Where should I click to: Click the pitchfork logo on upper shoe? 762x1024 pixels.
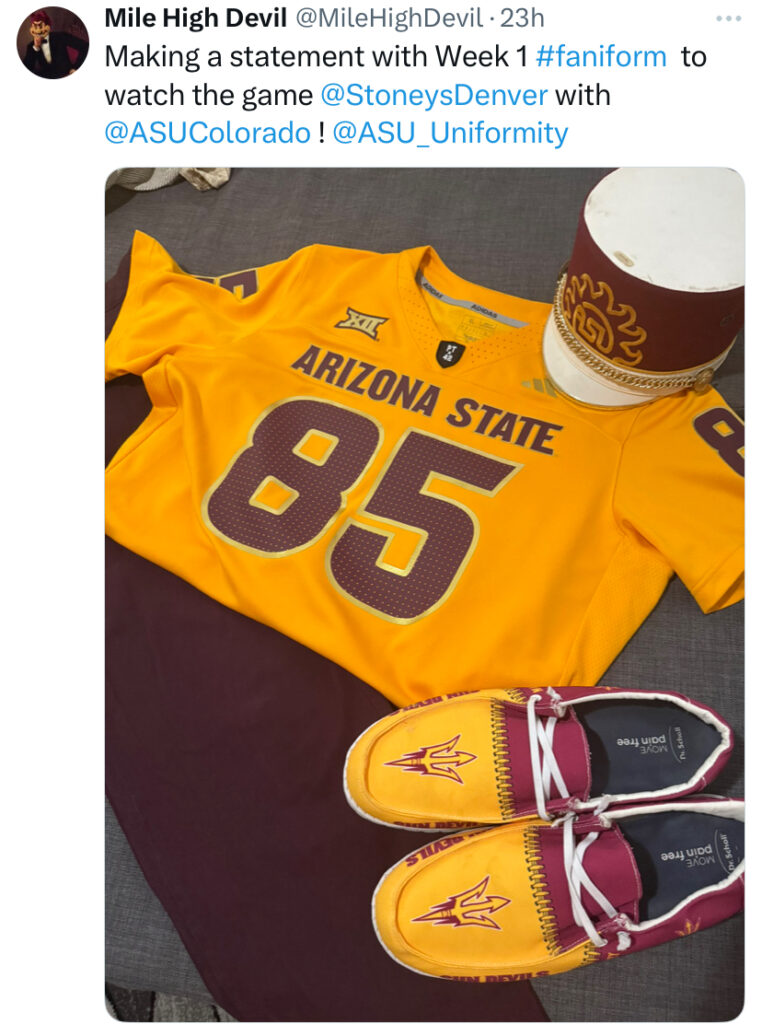click(431, 760)
